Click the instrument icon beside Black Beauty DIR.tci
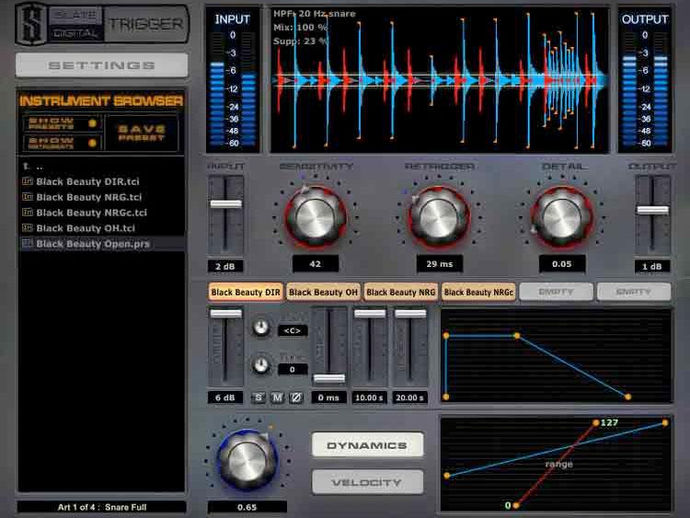The image size is (690, 518). pyautogui.click(x=27, y=181)
